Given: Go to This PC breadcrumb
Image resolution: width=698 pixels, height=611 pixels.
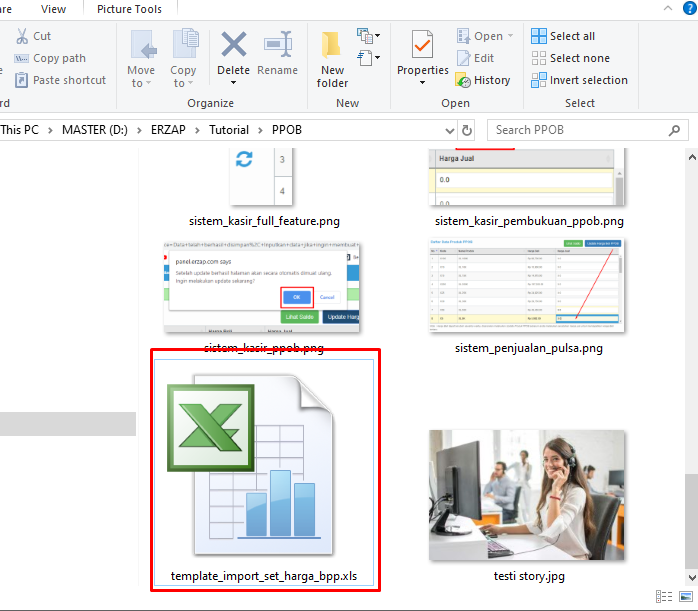Looking at the screenshot, I should coord(20,130).
